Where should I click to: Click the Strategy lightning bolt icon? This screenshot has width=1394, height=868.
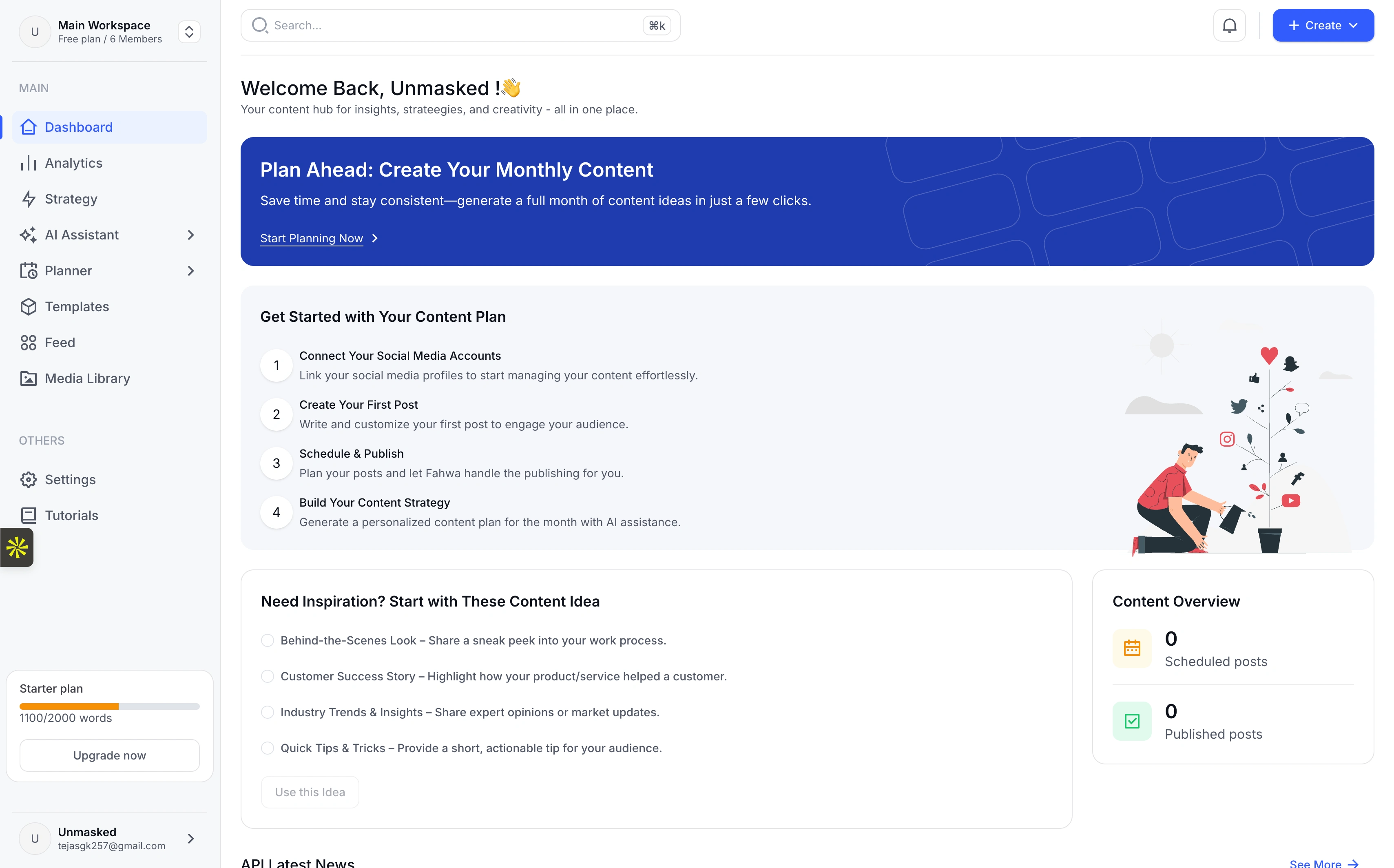coord(28,199)
